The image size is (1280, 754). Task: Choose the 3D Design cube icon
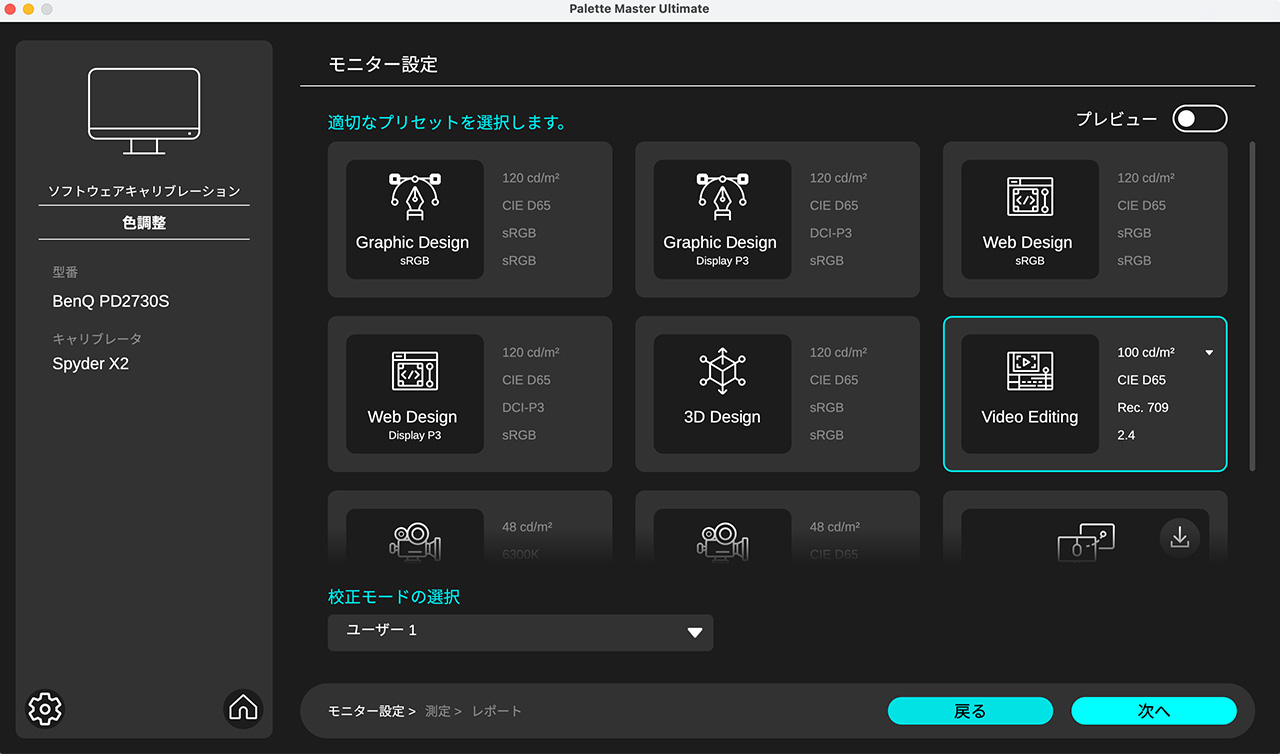coord(722,372)
